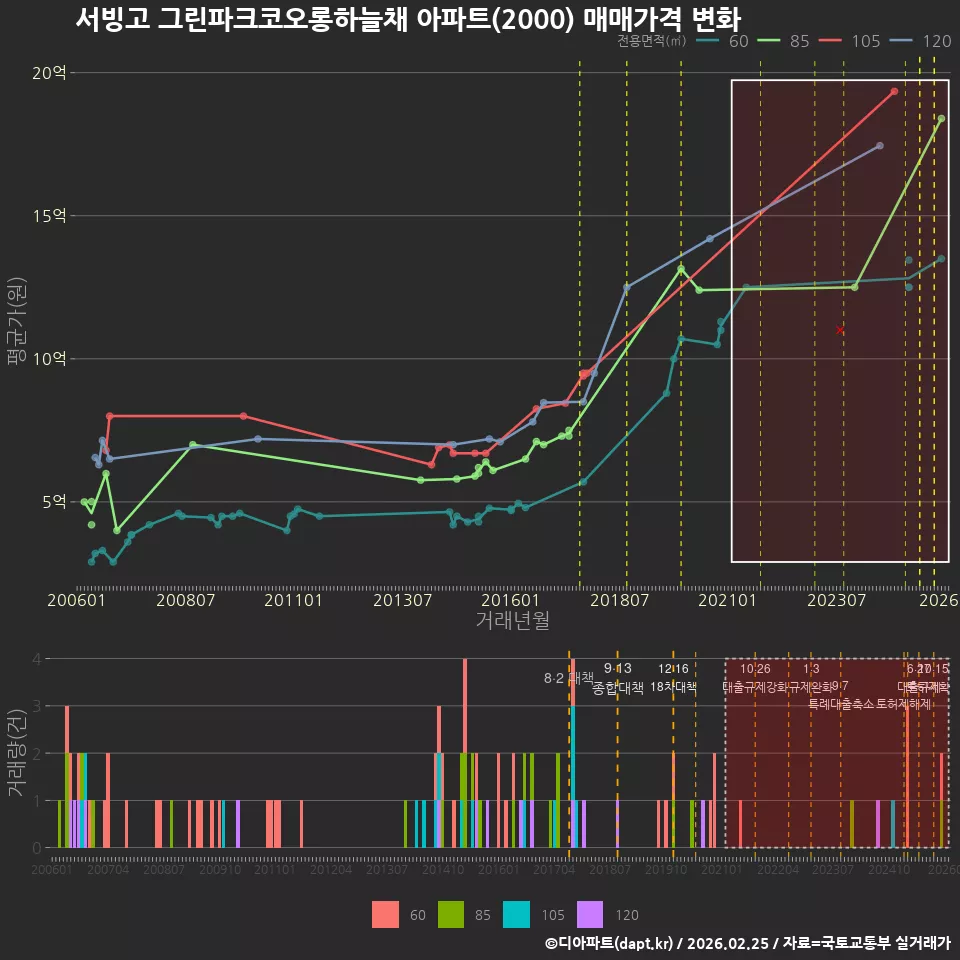Click the 12·16 18차대책 annotation
Viewport: 960px width, 960px height.
tap(673, 678)
